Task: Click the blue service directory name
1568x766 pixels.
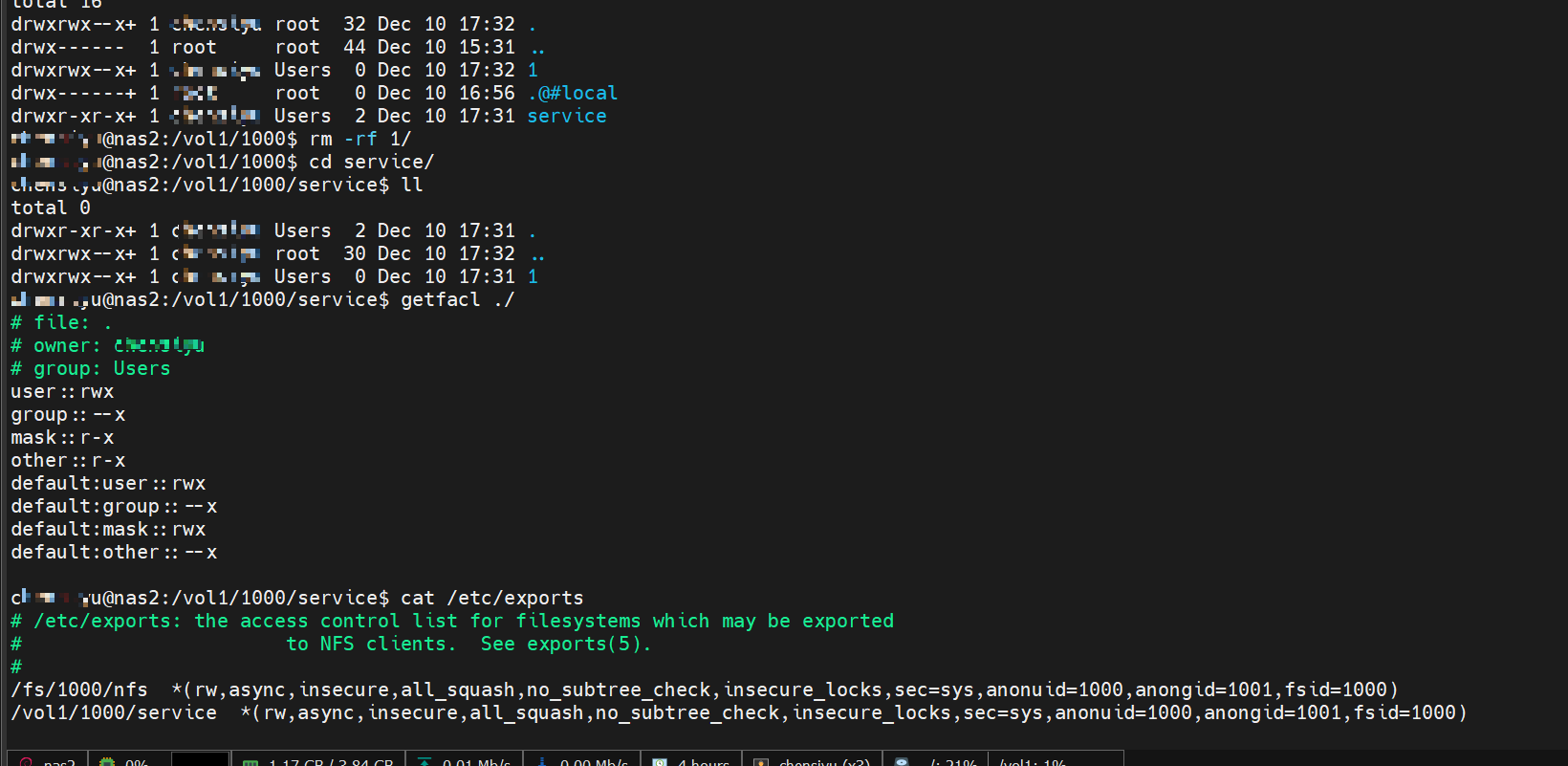Action: tap(567, 116)
